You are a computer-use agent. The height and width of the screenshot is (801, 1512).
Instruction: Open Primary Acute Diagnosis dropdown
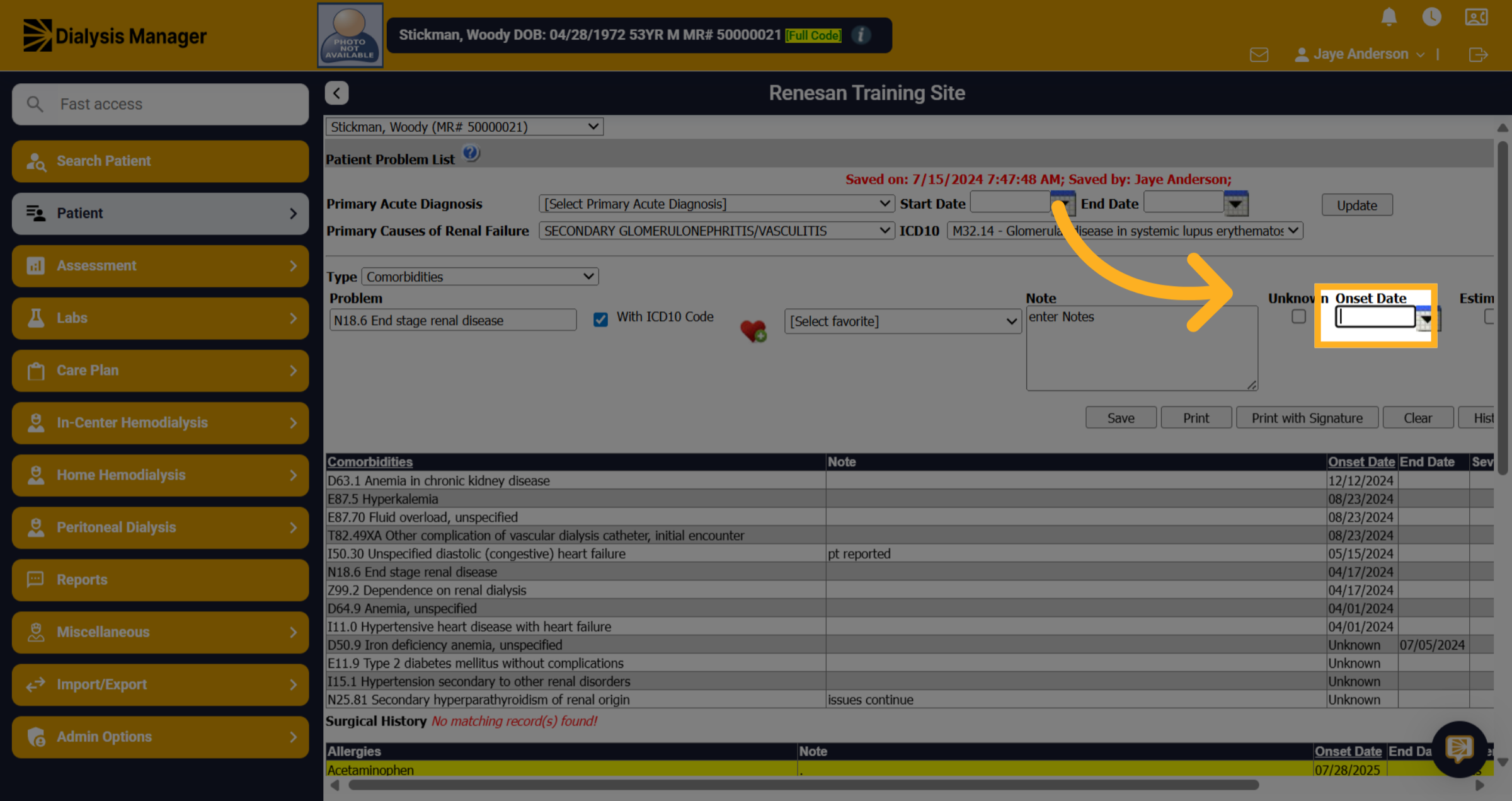[x=716, y=204]
